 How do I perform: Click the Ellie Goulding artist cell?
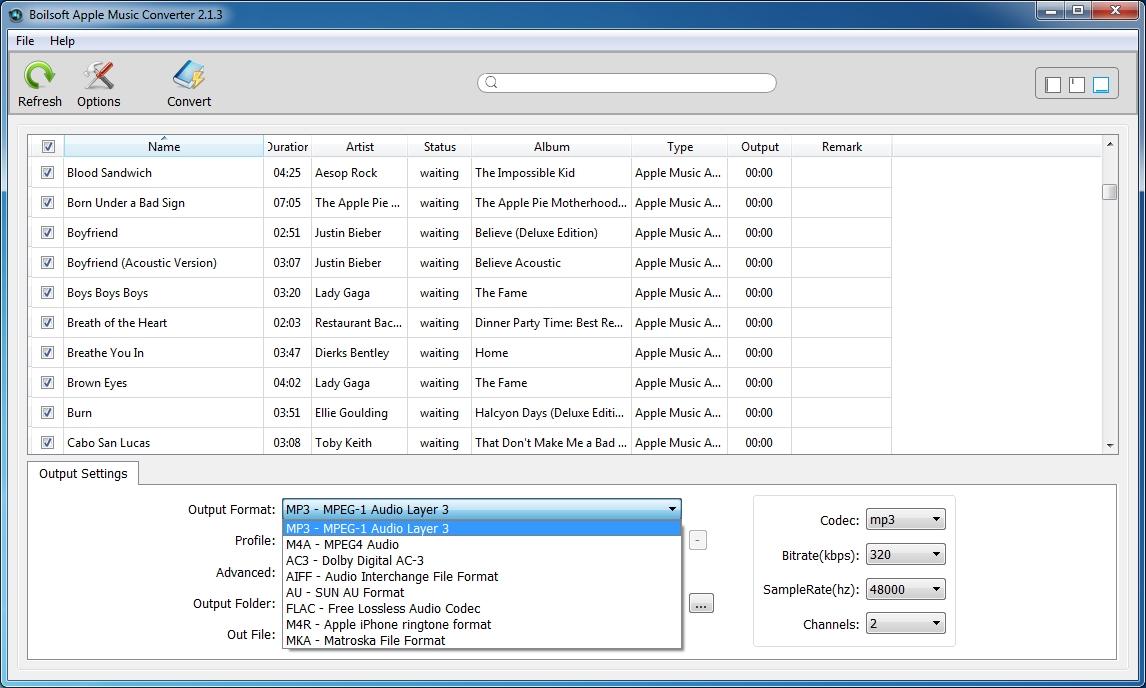pyautogui.click(x=360, y=412)
